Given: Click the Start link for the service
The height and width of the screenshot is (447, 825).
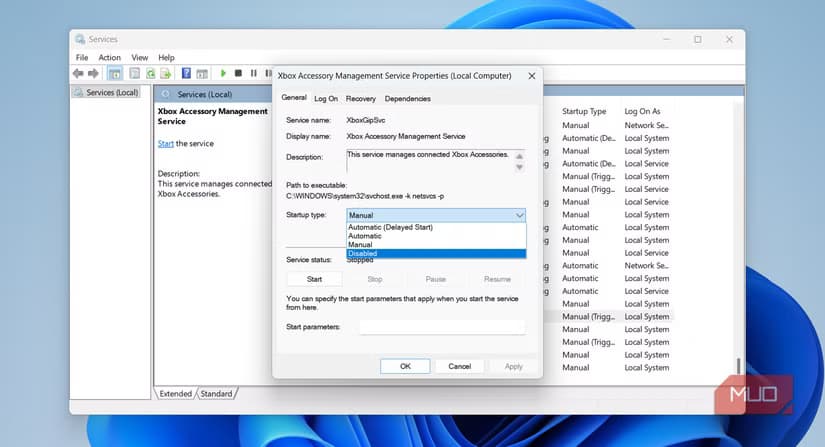Looking at the screenshot, I should (165, 144).
